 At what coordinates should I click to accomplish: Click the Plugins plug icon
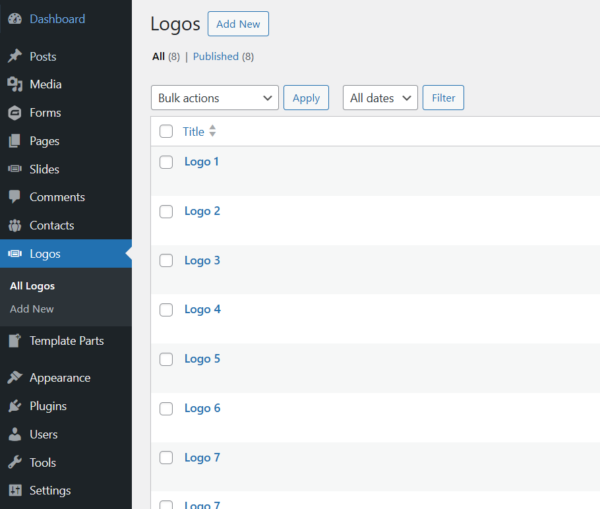[15, 406]
